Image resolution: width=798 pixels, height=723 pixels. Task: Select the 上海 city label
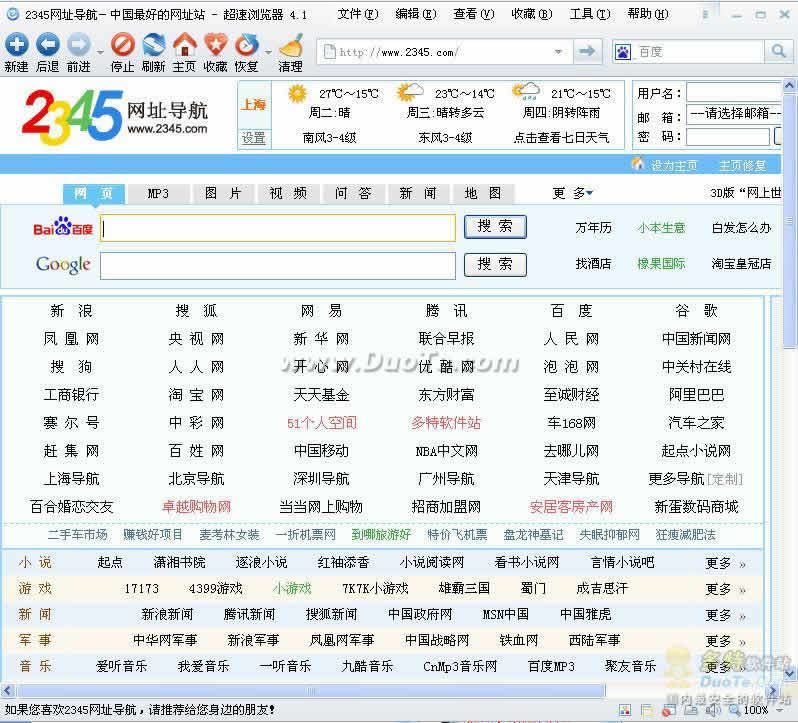tap(253, 105)
